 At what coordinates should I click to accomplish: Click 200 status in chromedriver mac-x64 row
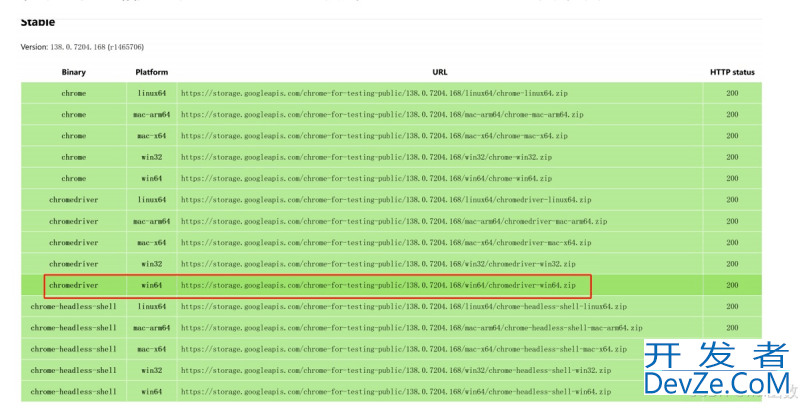(x=732, y=243)
